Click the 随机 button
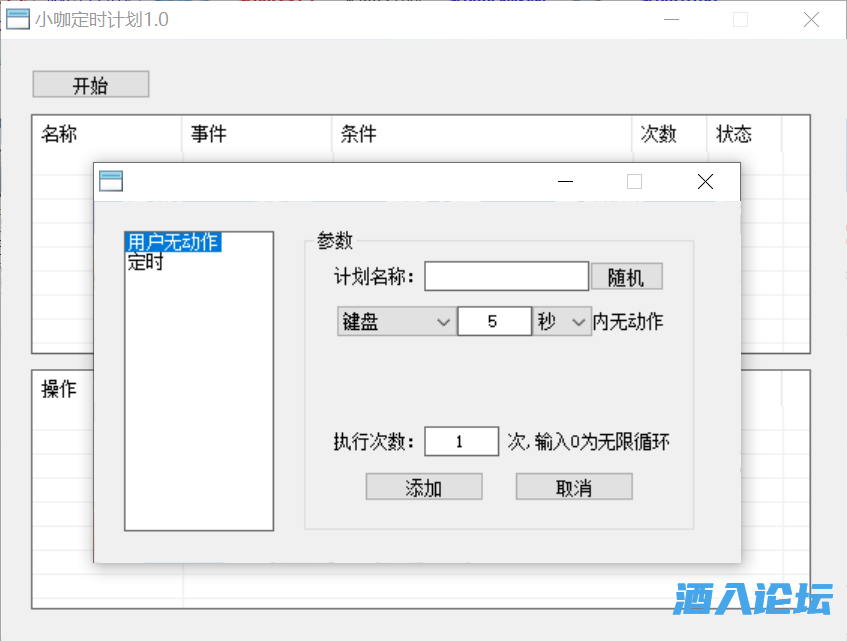The width and height of the screenshot is (847, 641). coord(627,277)
